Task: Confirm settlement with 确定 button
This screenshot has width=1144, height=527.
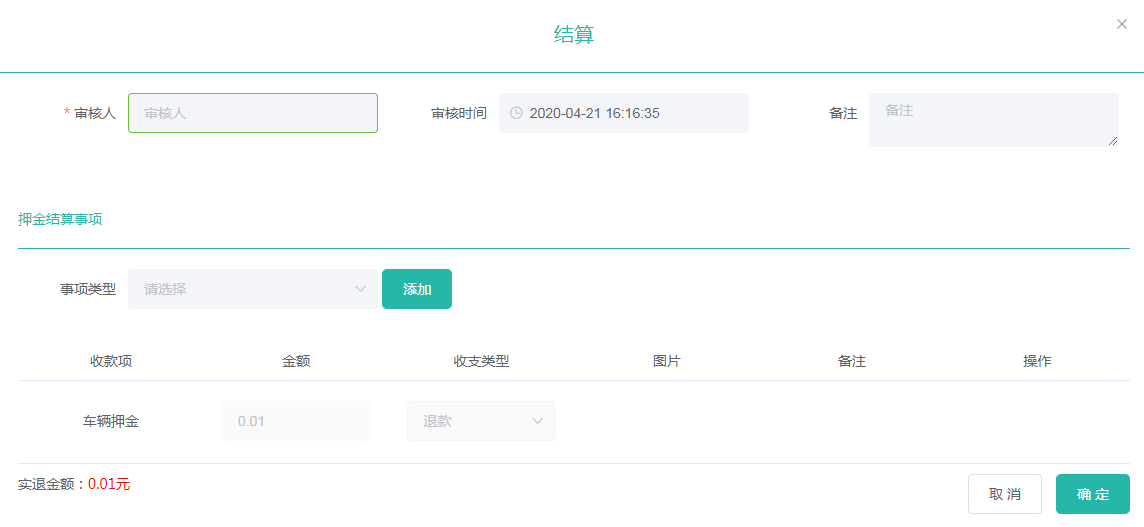Action: pyautogui.click(x=1093, y=494)
